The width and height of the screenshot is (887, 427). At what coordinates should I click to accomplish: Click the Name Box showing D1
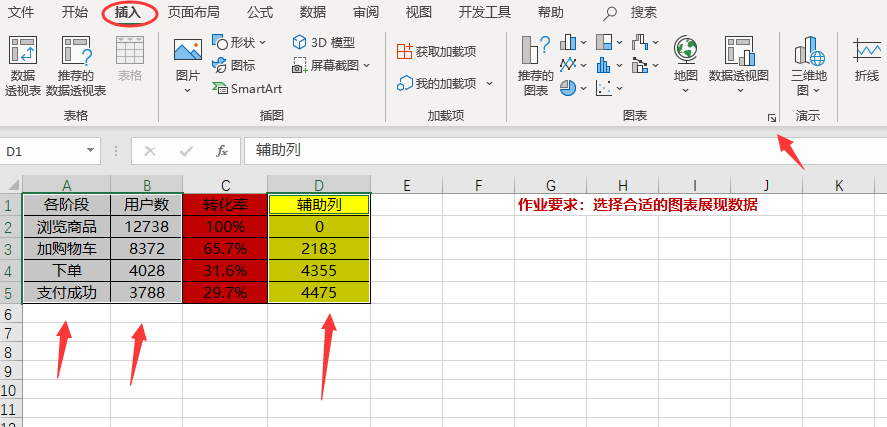[50, 151]
